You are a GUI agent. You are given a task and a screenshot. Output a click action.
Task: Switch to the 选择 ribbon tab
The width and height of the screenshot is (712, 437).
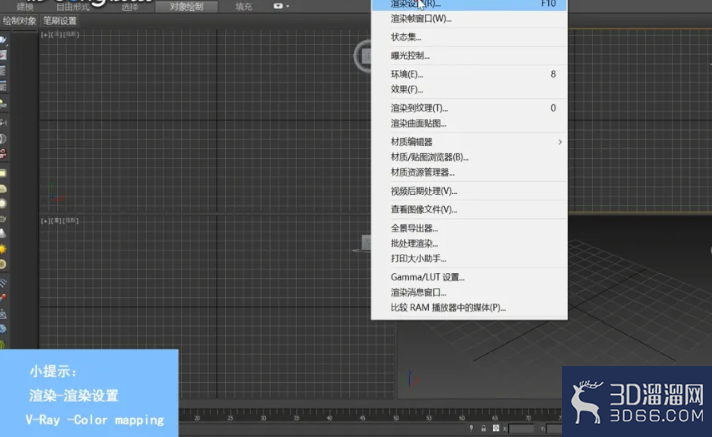129,7
